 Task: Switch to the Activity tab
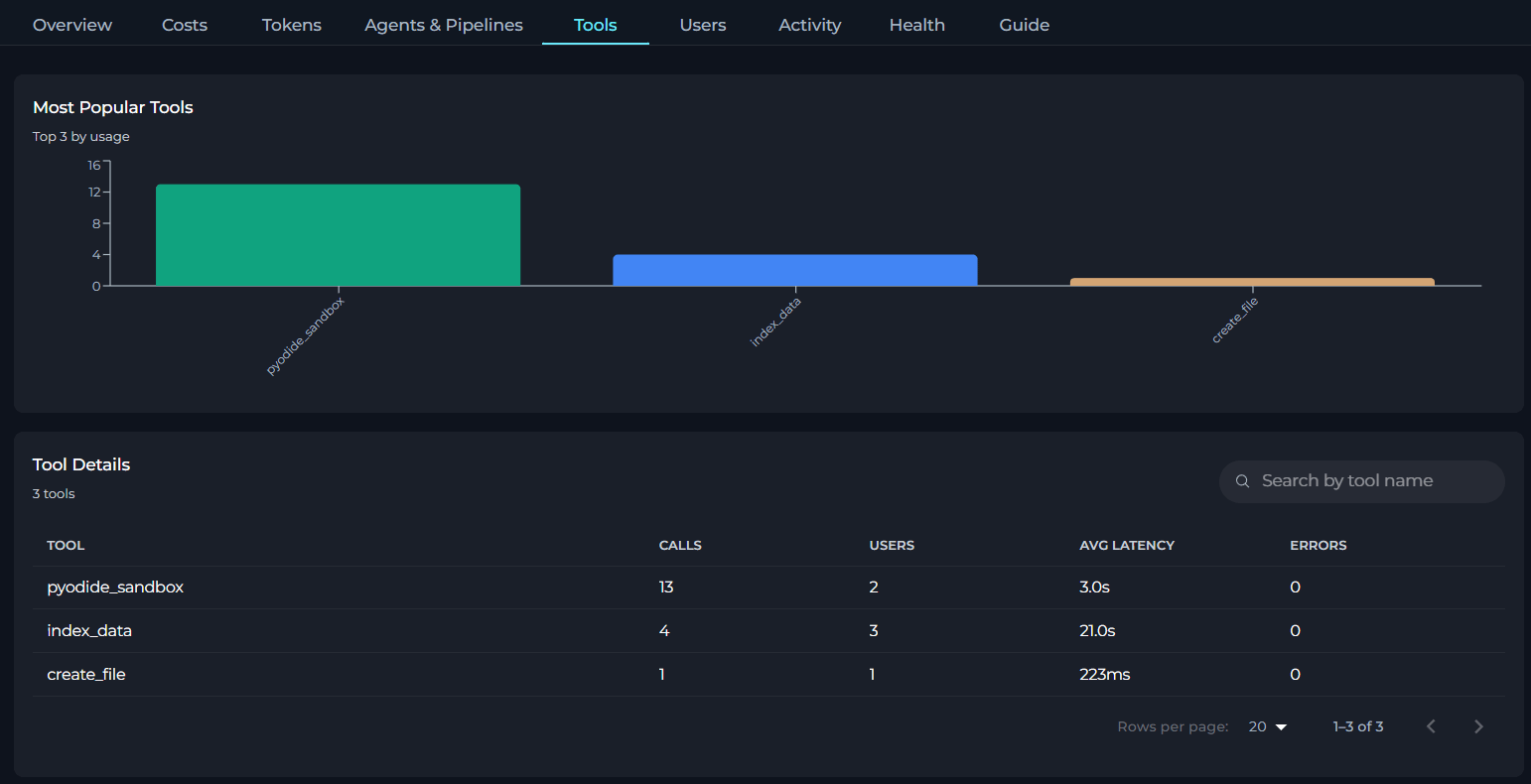click(810, 25)
